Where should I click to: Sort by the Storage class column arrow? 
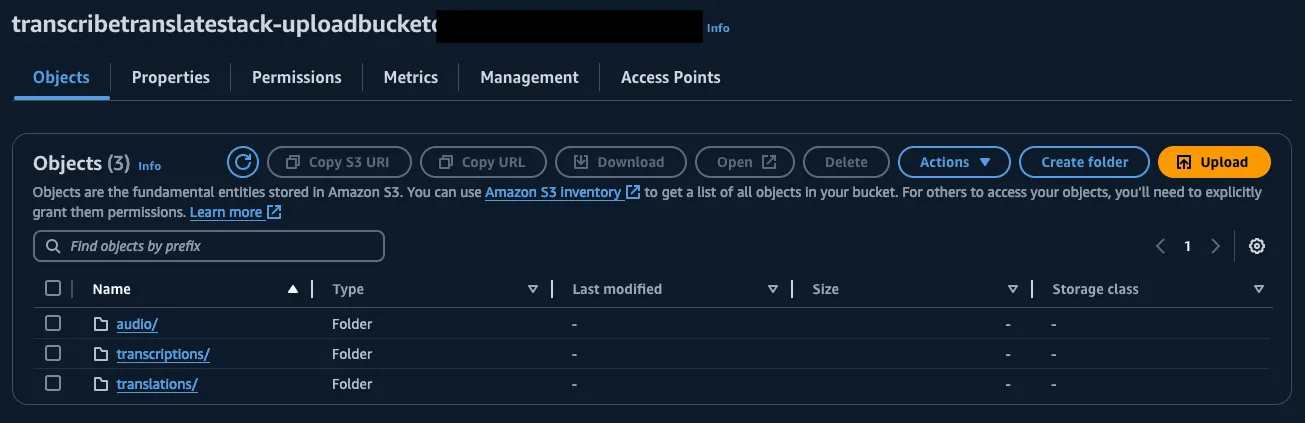[1258, 289]
